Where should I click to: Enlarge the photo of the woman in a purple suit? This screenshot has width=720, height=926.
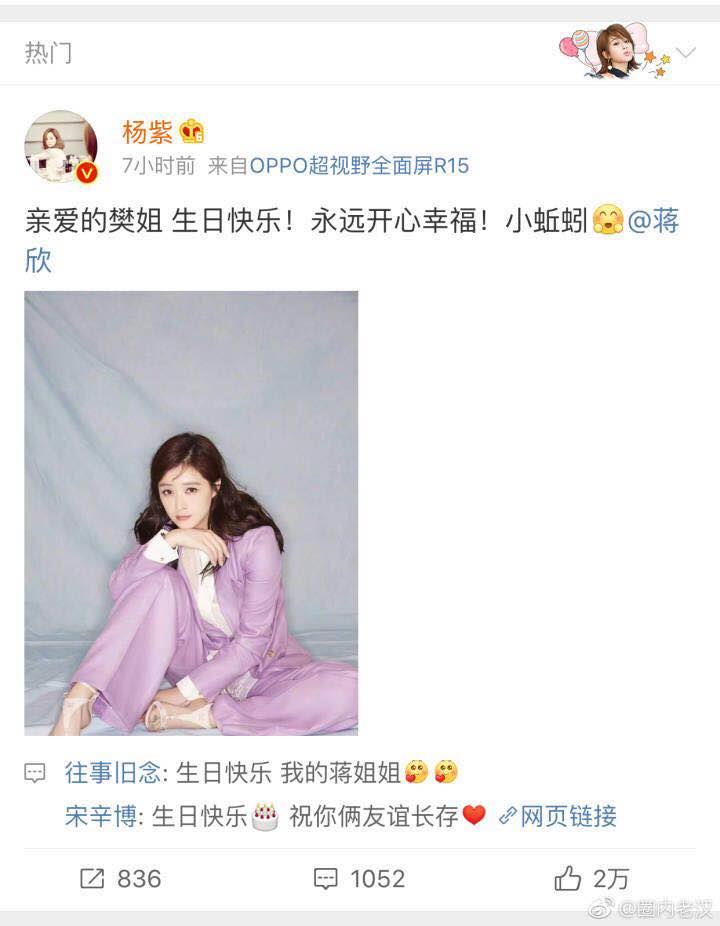(x=191, y=513)
